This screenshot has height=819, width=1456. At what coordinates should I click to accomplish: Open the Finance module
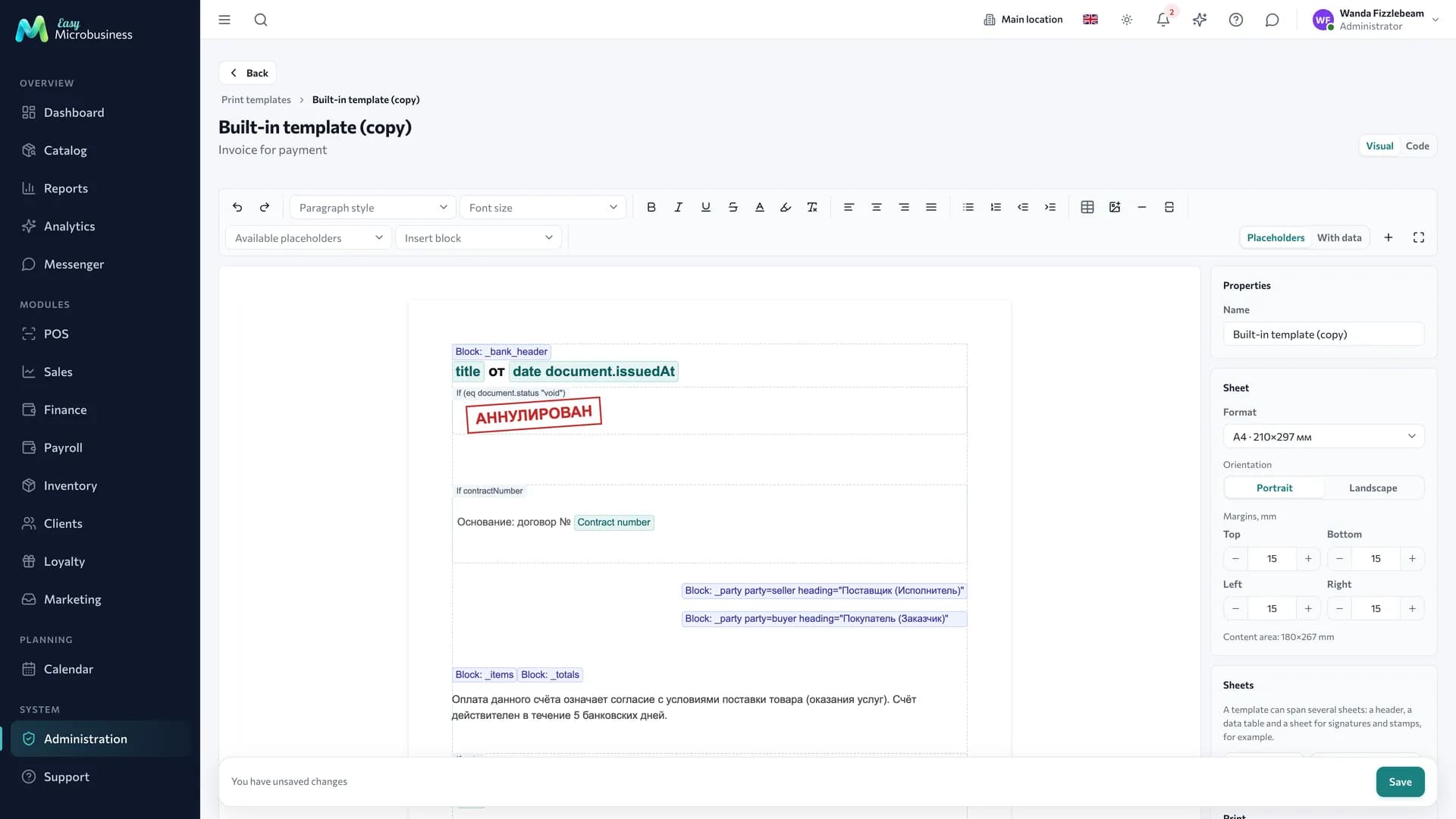tap(100, 409)
